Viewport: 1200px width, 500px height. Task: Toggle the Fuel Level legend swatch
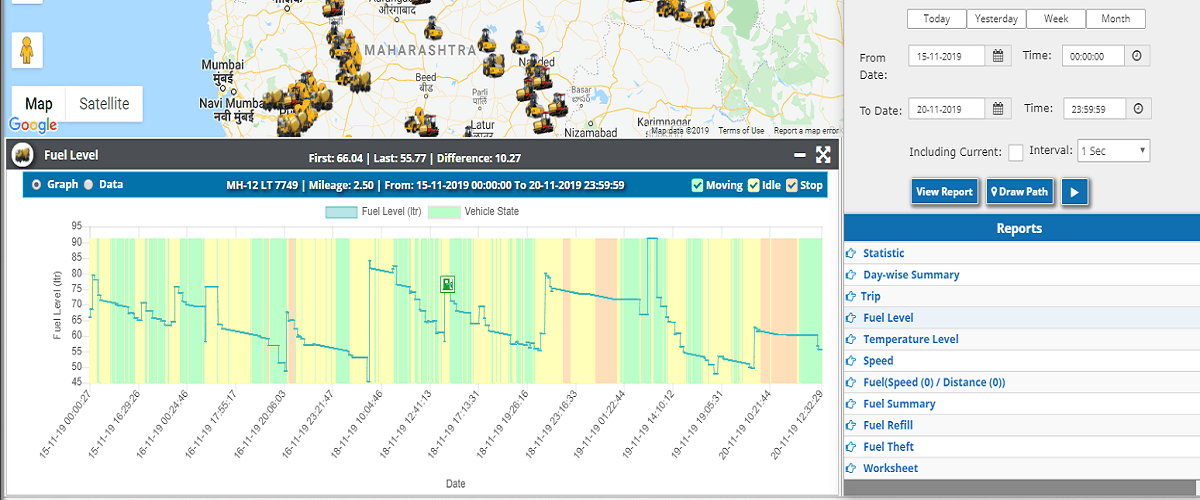(340, 212)
